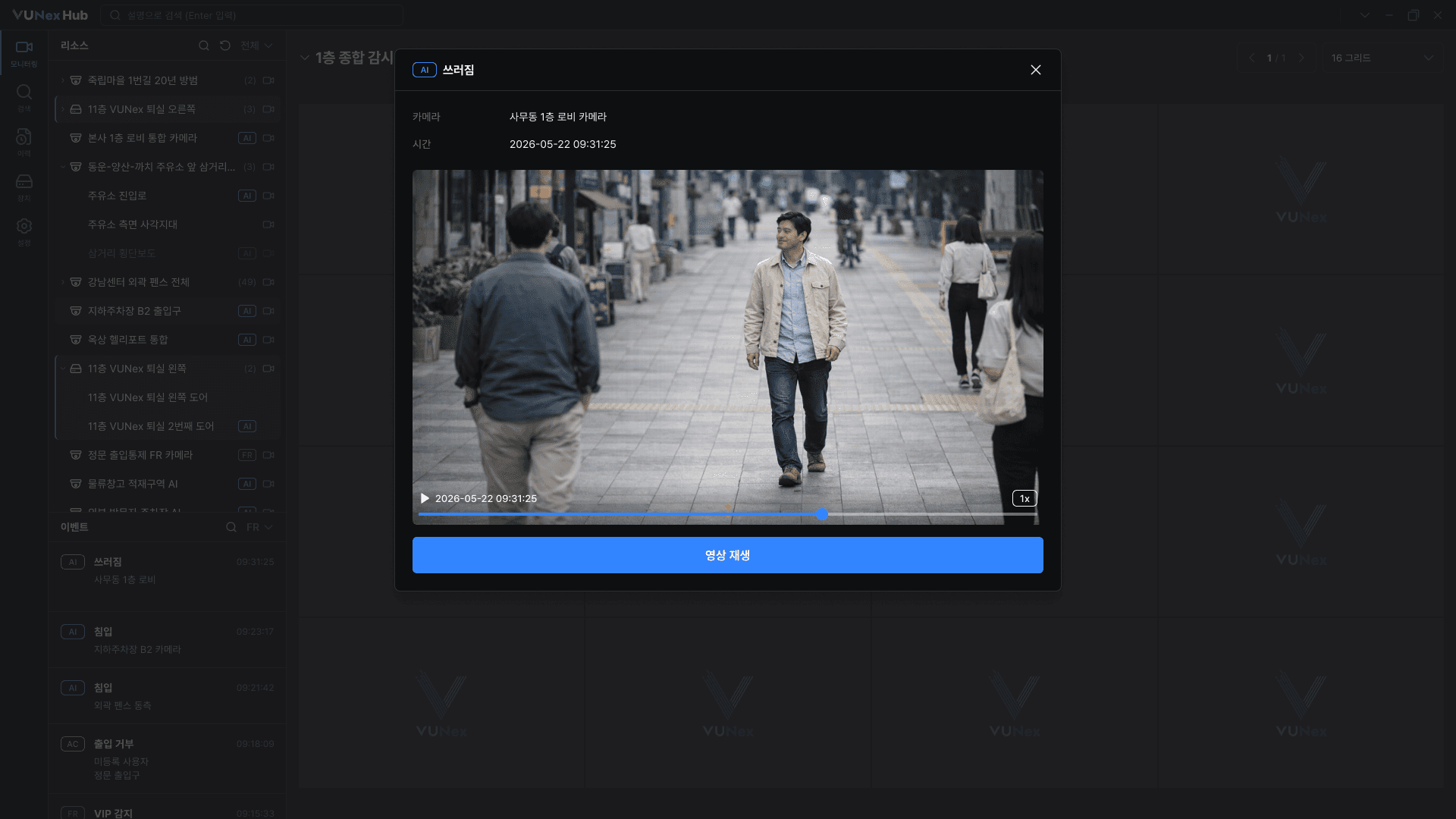This screenshot has width=1456, height=819.
Task: Change playback speed with the 1x button
Action: pos(1025,498)
